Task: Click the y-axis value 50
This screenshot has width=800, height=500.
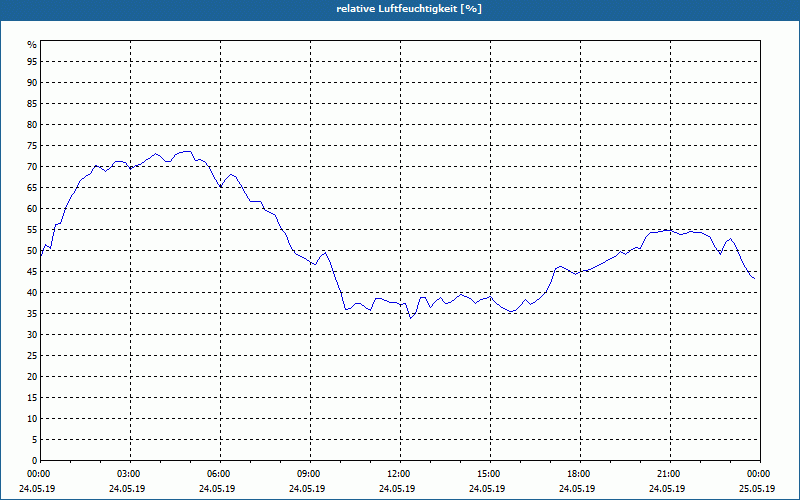Action: 32,251
